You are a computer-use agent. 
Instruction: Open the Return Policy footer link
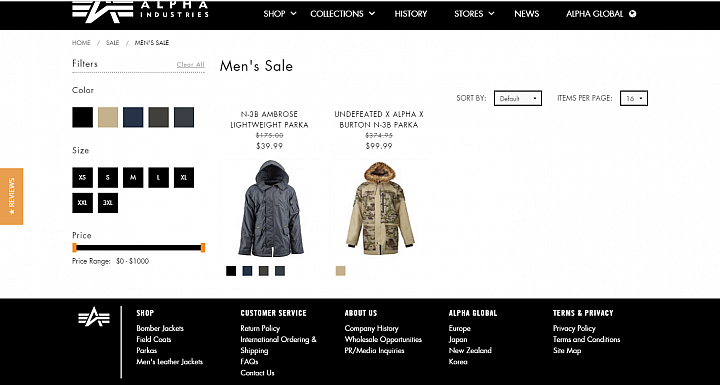coord(260,328)
